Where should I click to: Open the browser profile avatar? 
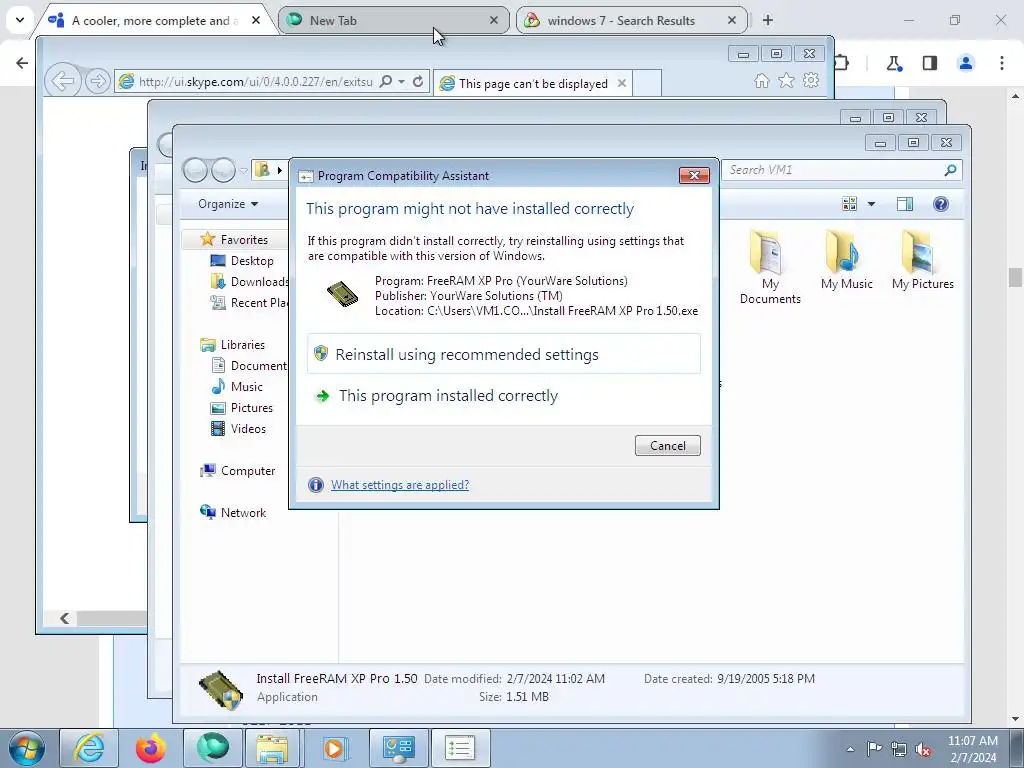[x=965, y=63]
